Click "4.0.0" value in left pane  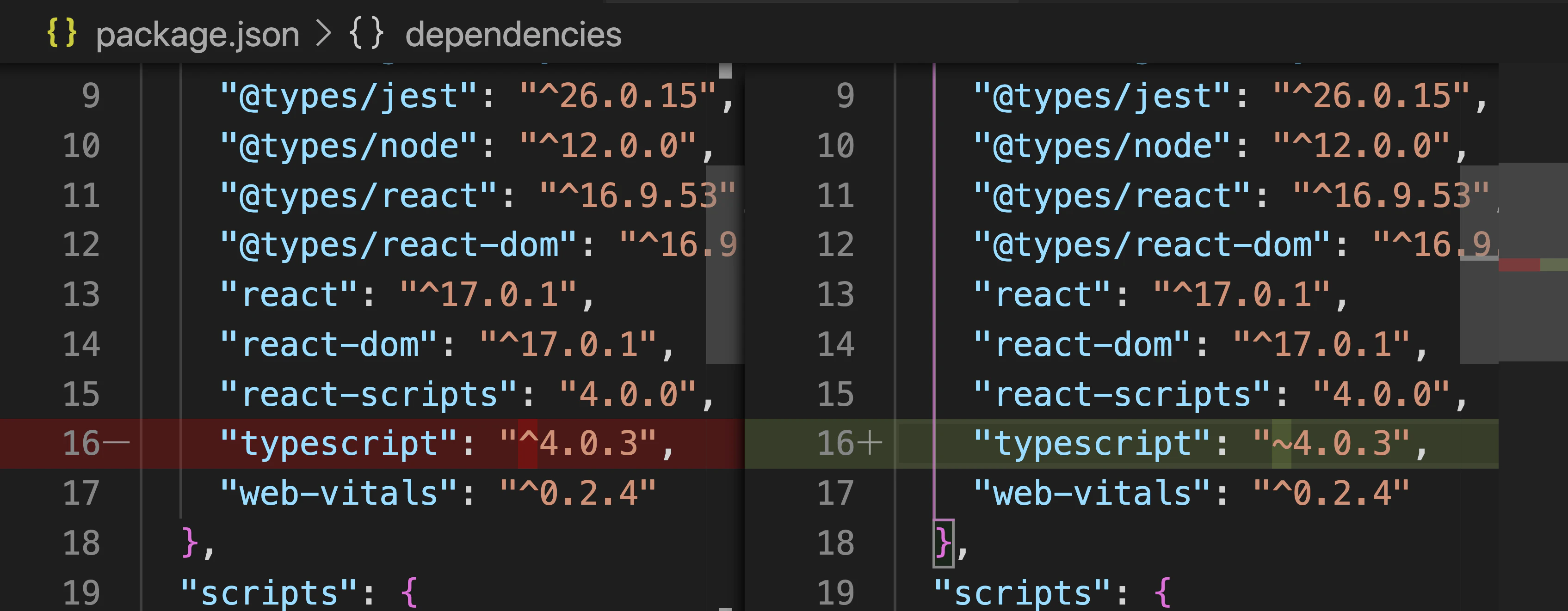[628, 394]
